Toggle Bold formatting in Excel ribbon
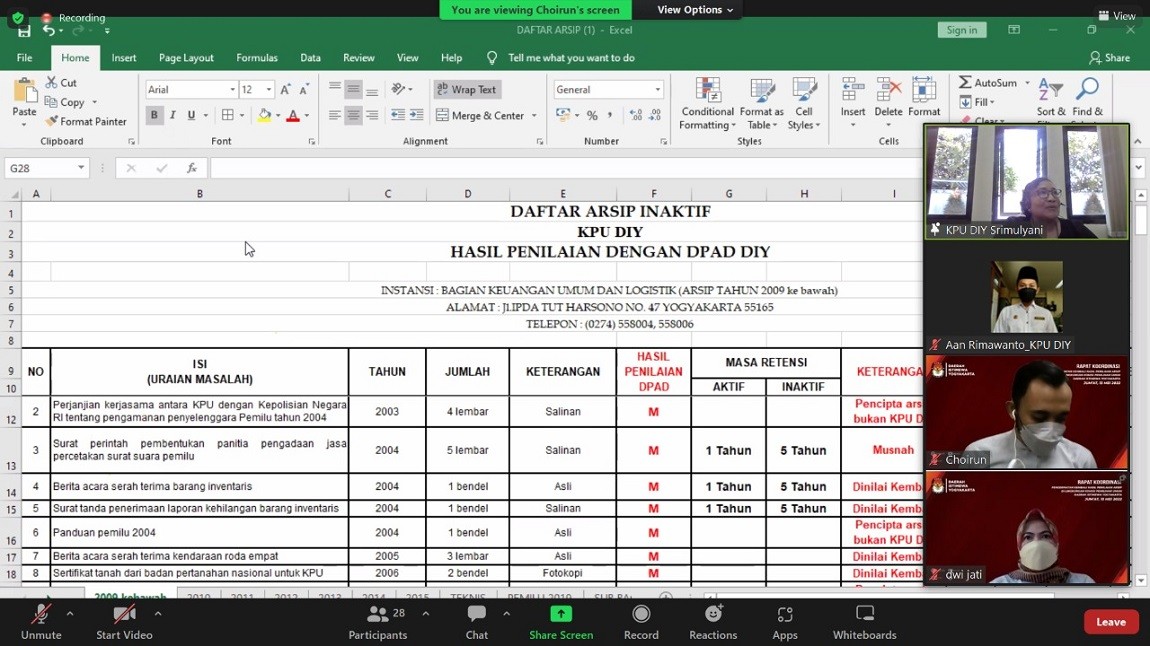1150x646 pixels. (x=154, y=116)
